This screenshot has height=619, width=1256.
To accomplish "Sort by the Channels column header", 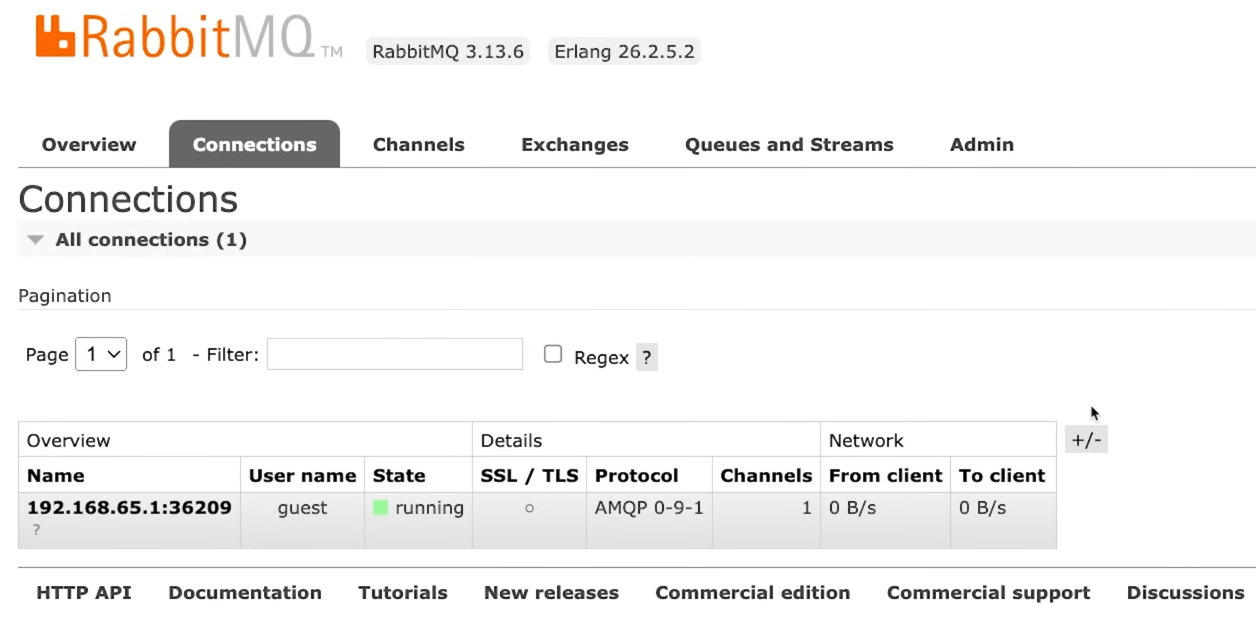I will (x=766, y=476).
